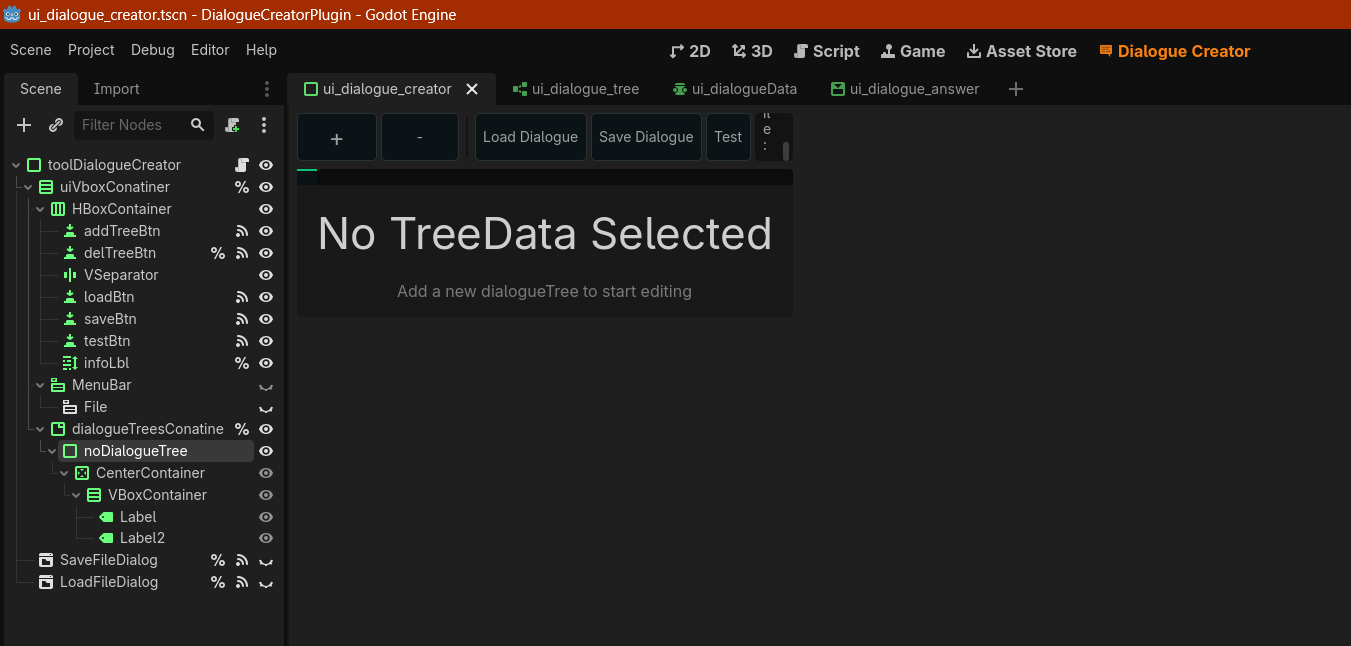Viewport: 1351px width, 646px height.
Task: Click unique-name percent icon on uiVboxConatiner
Action: coord(241,187)
